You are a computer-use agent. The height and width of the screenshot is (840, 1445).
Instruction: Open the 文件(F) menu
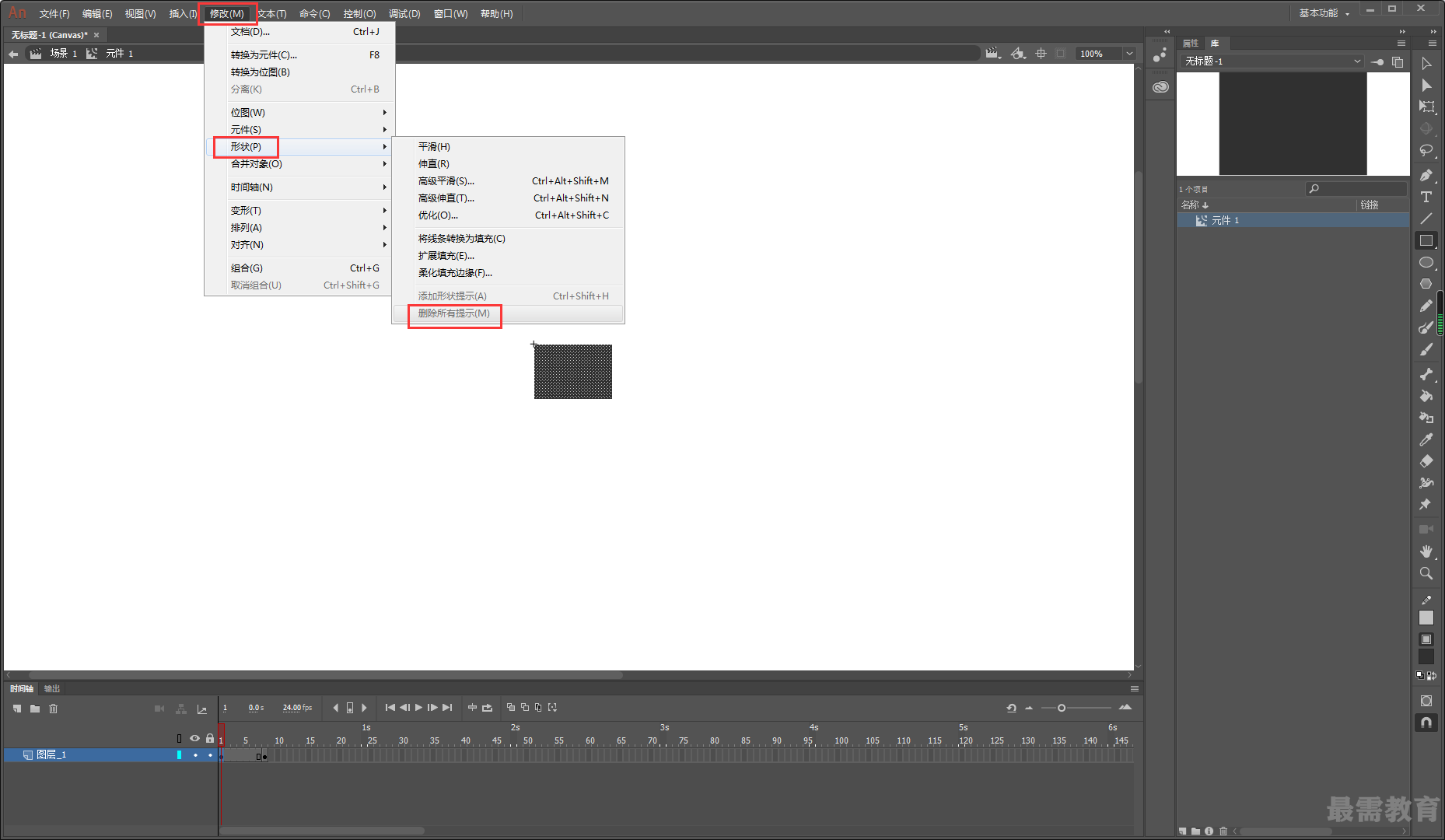(x=54, y=14)
